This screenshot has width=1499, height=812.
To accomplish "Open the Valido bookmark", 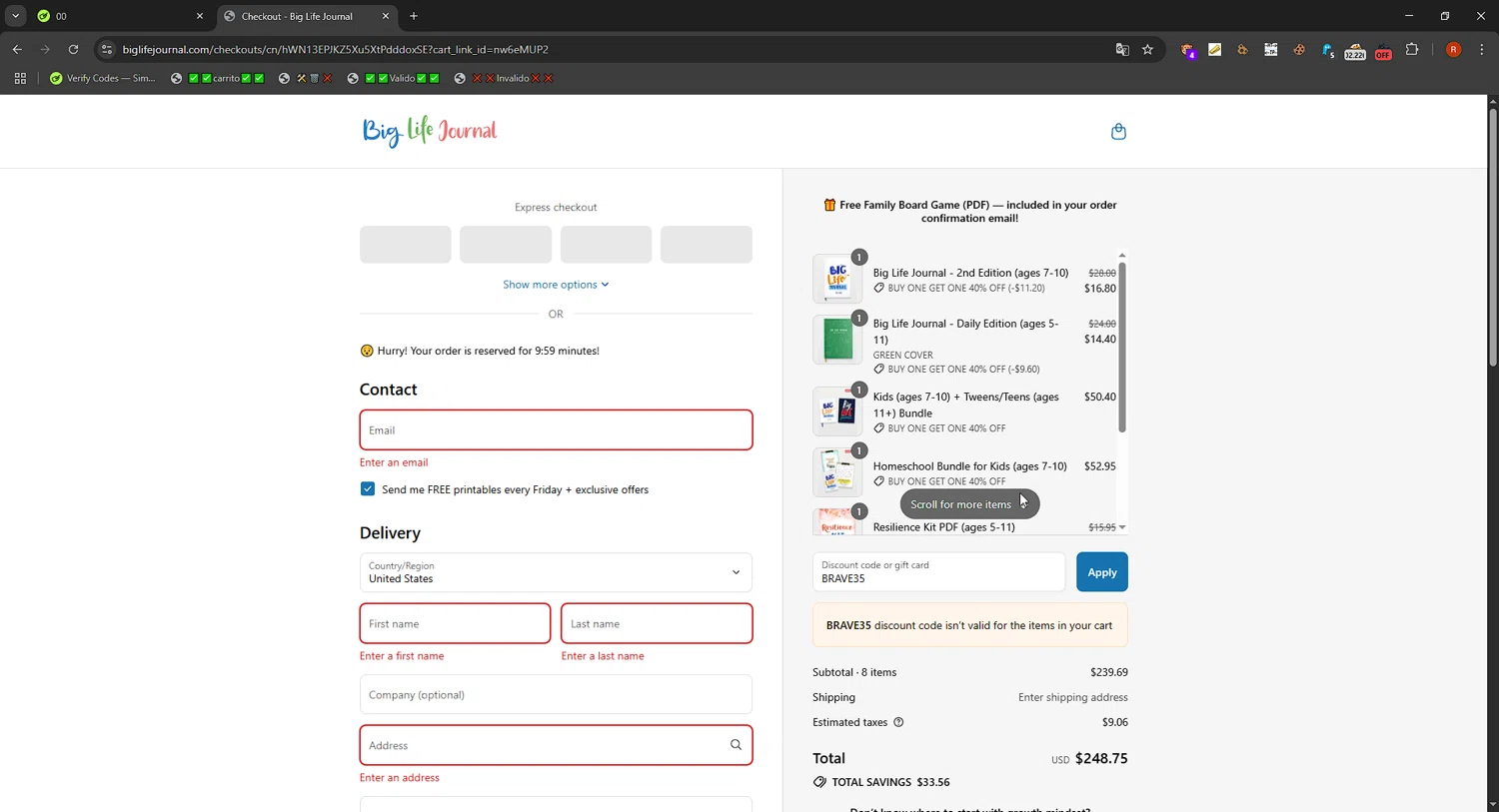I will [x=394, y=78].
